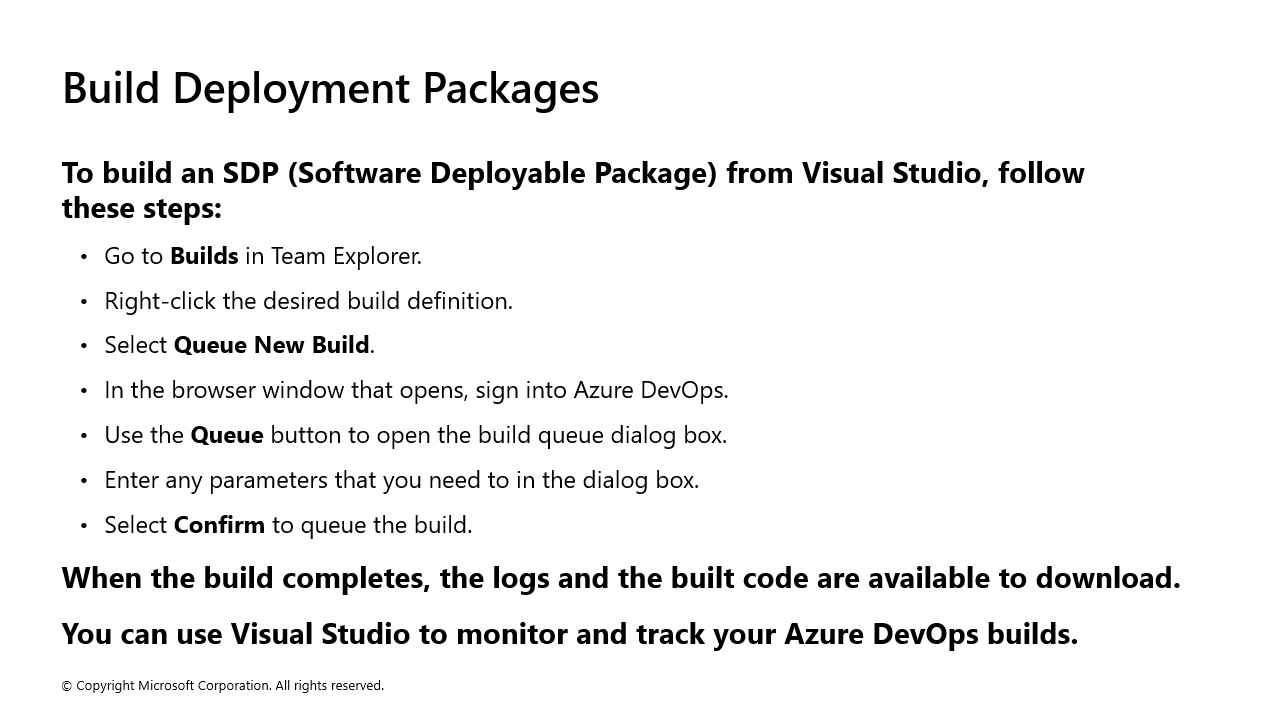Click the bullet about right-clicking build definition
This screenshot has height=720, width=1280.
(308, 300)
